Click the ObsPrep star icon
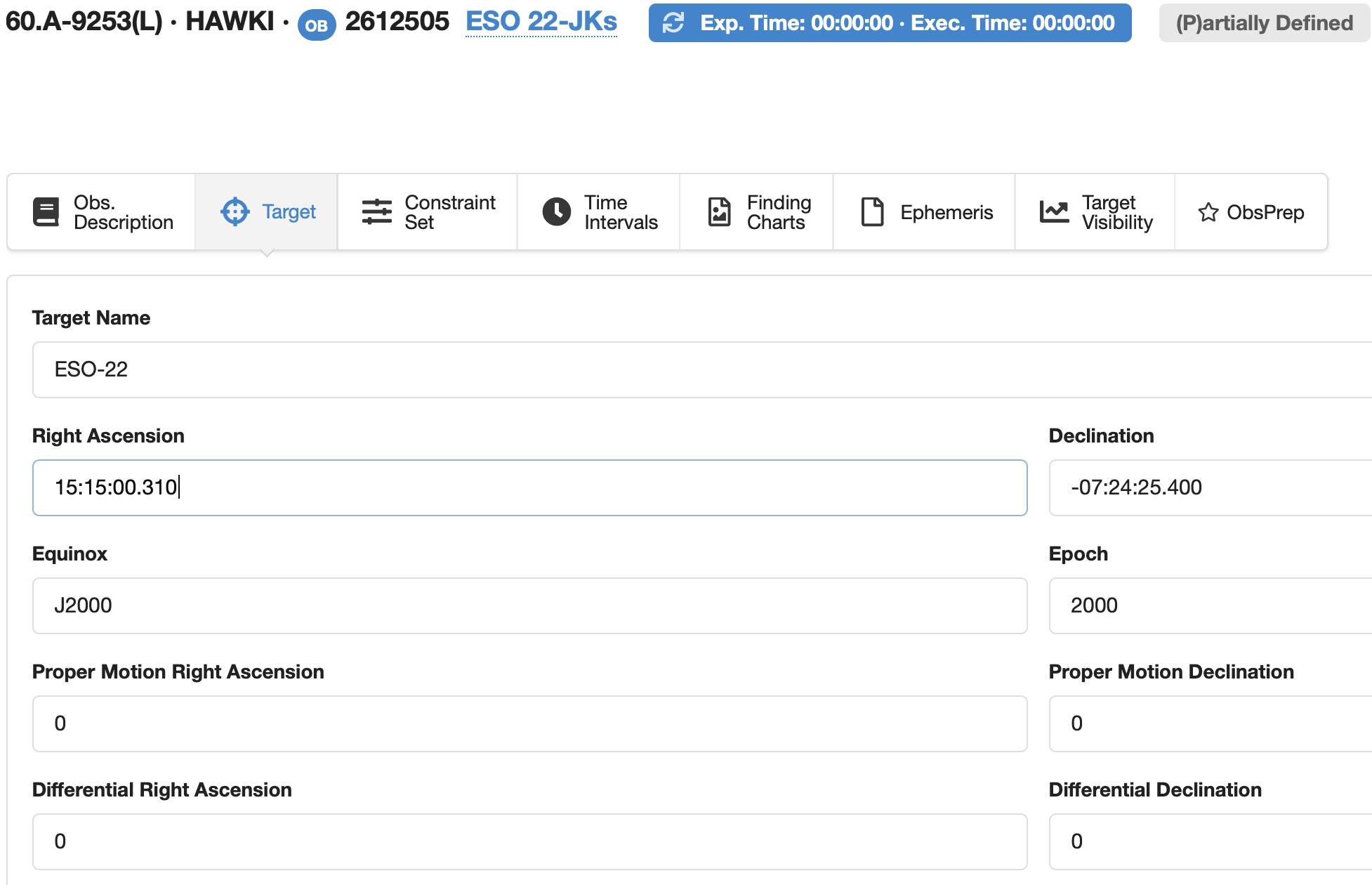This screenshot has width=1372, height=885. pyautogui.click(x=1208, y=212)
